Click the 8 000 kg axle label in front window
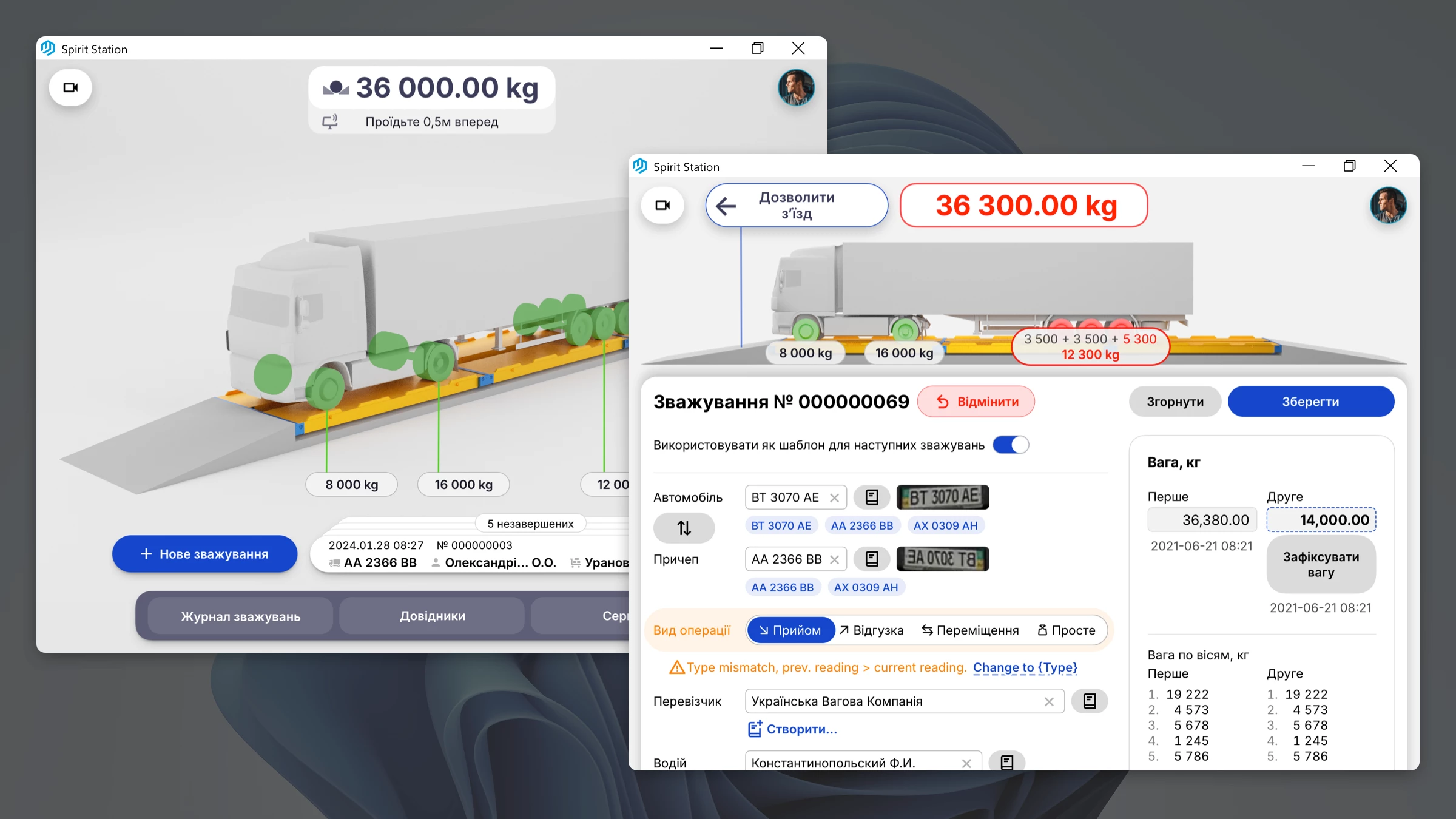 pyautogui.click(x=805, y=353)
